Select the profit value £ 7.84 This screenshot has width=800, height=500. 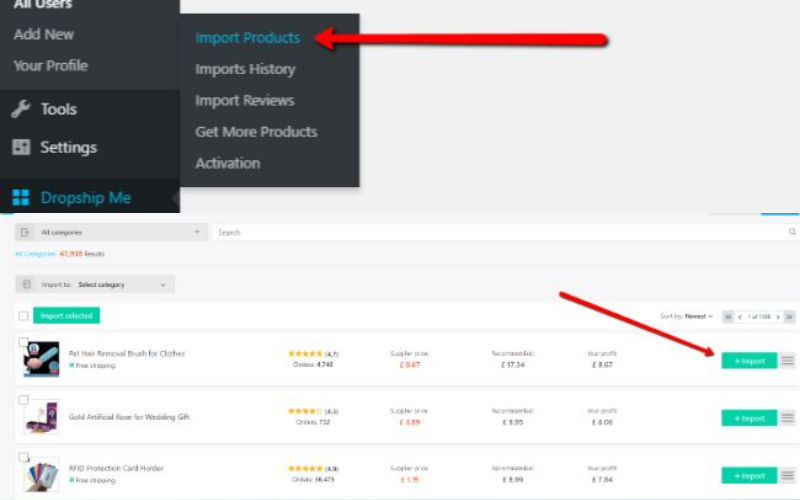602,479
